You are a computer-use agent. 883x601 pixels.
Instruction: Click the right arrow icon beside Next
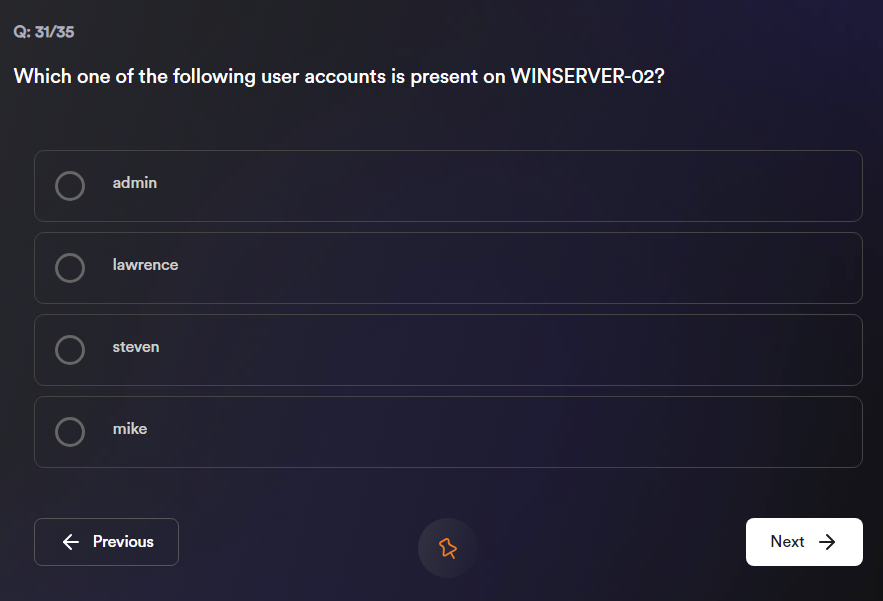click(827, 542)
